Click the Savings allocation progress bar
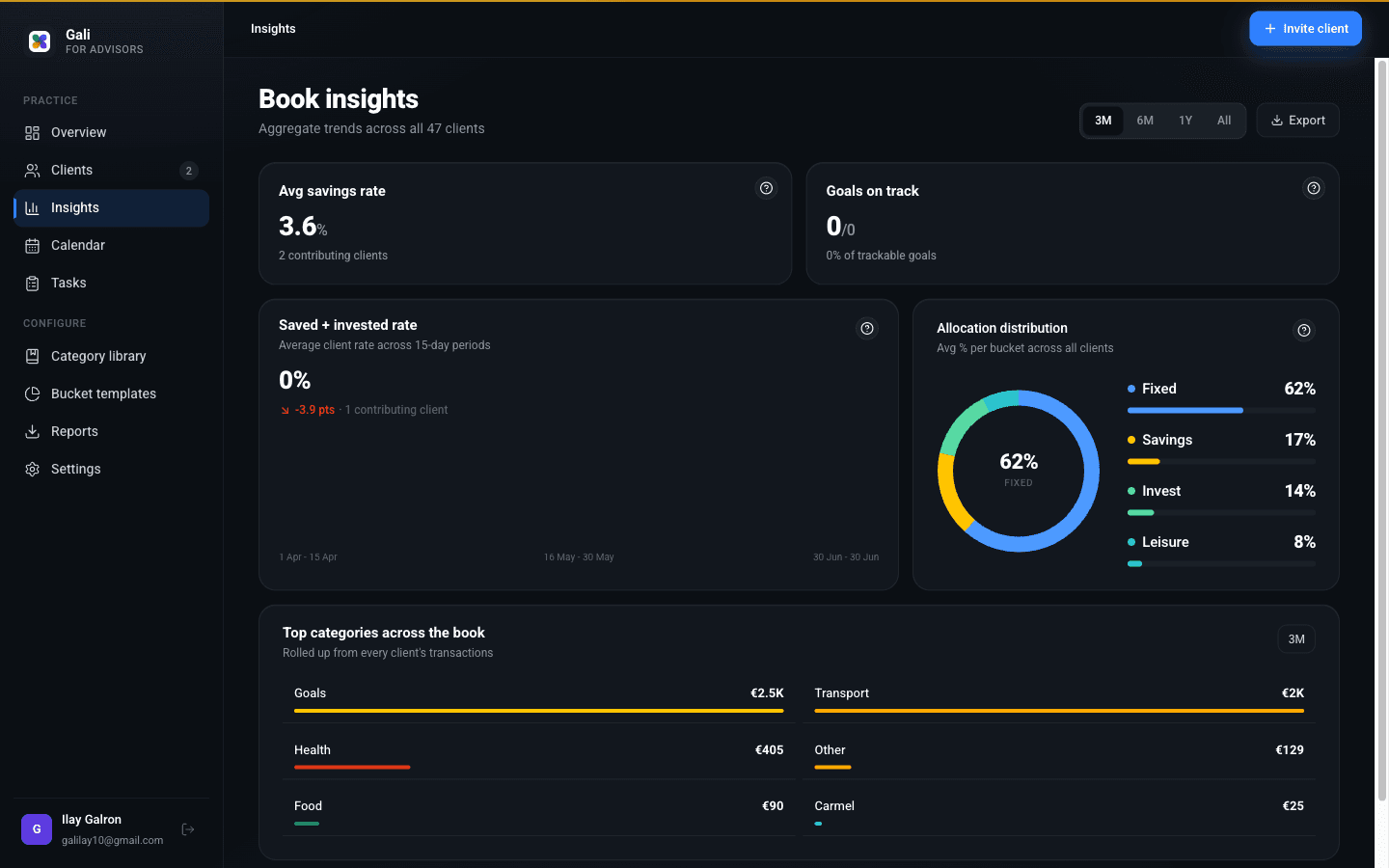This screenshot has height=868, width=1389. (1221, 462)
